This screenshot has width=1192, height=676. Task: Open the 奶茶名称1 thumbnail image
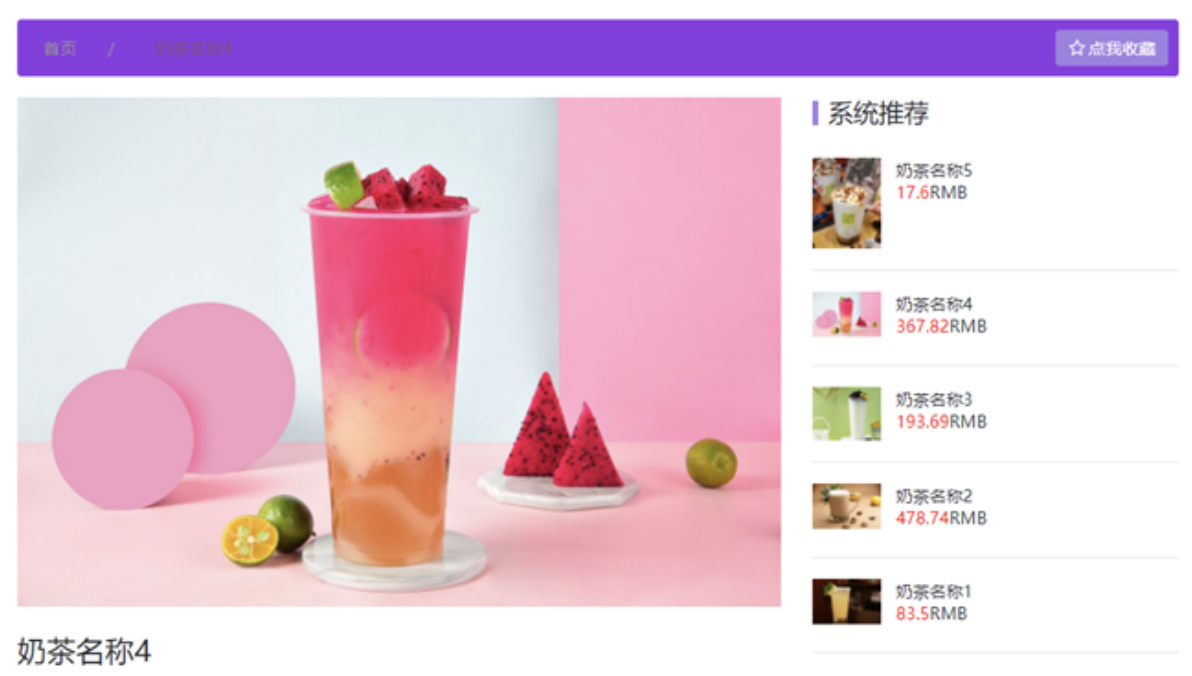pos(846,601)
